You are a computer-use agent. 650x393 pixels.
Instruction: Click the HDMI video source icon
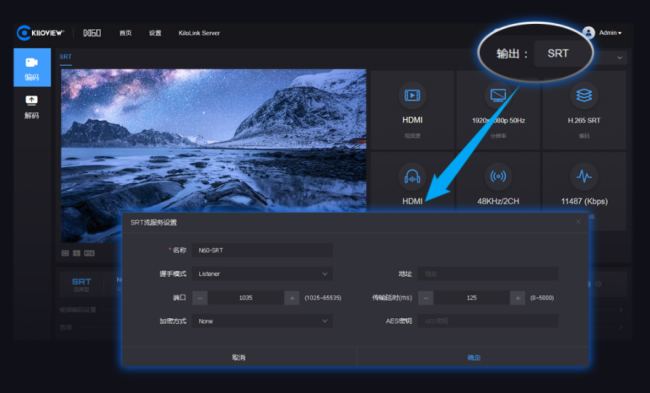click(412, 96)
